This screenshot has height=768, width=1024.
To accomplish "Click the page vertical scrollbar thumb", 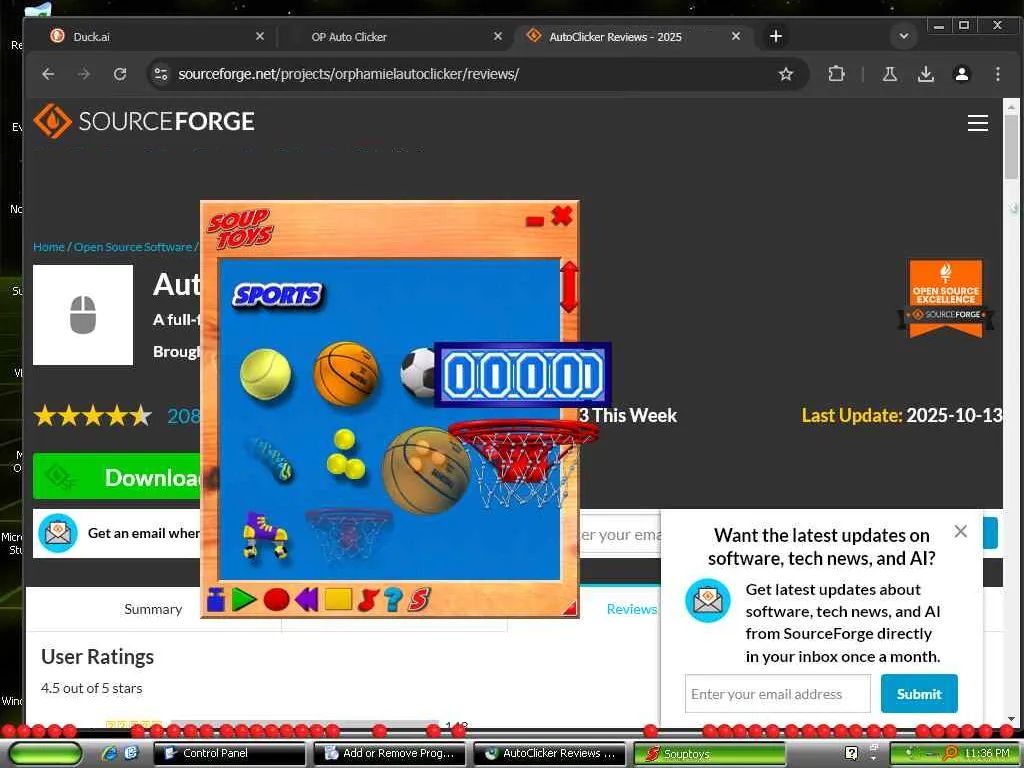I will coord(1011,147).
